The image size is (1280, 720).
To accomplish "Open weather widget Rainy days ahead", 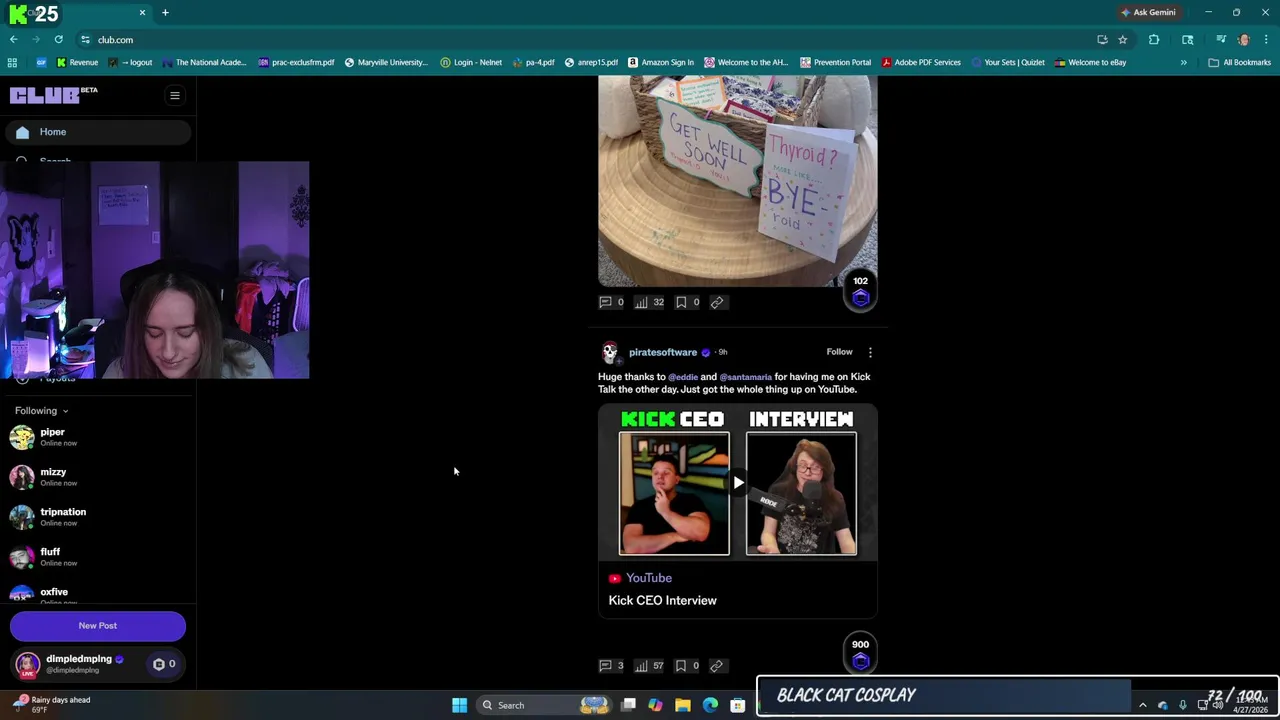I will coord(52,705).
